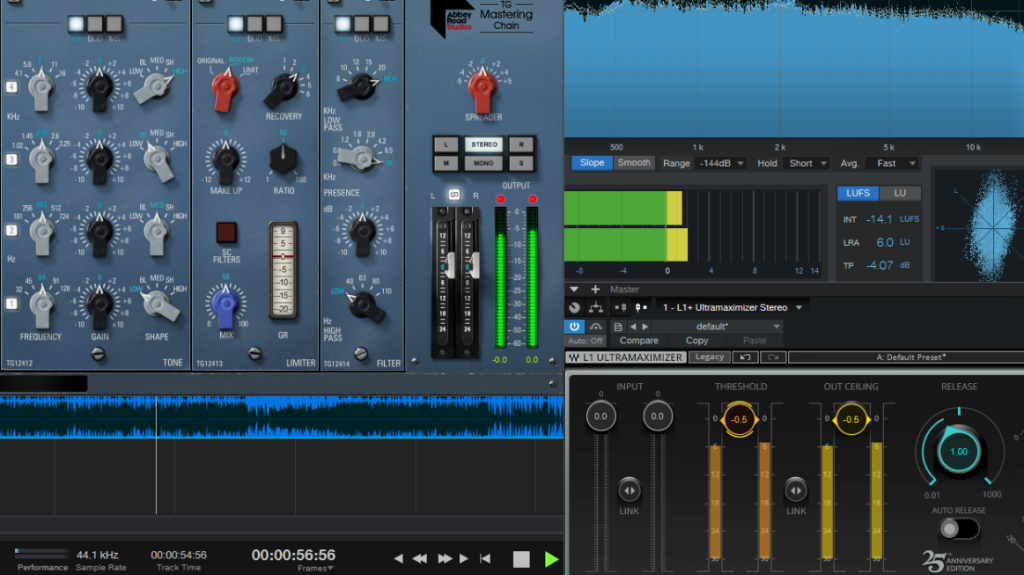
Task: Open the Hold Short dropdown
Action: click(x=807, y=163)
